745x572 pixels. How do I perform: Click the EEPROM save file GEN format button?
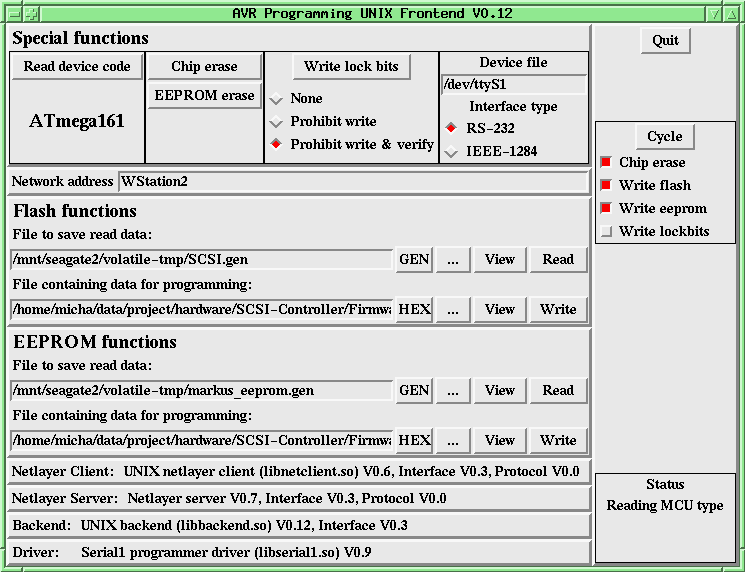pyautogui.click(x=414, y=391)
